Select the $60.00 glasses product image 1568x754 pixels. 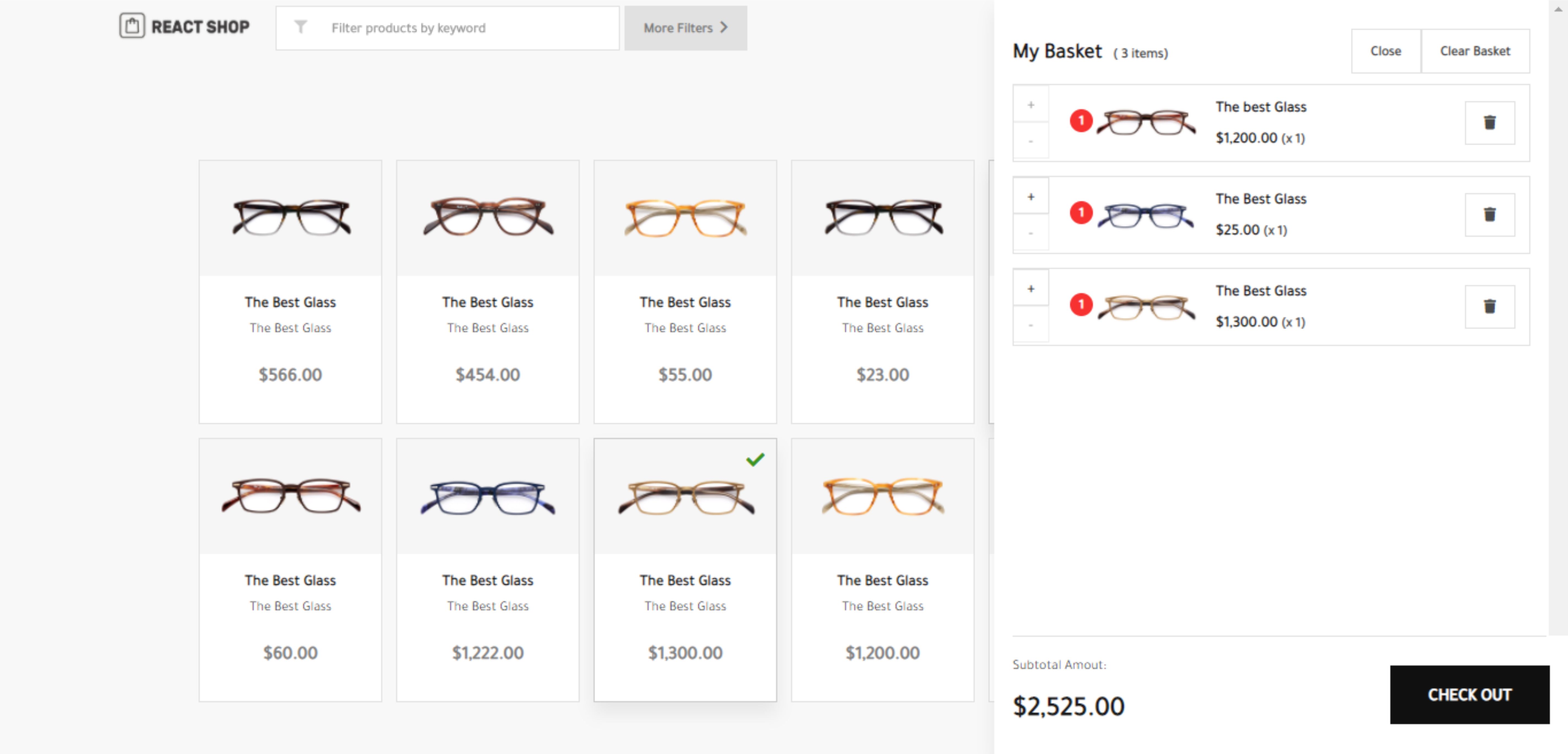tap(290, 496)
